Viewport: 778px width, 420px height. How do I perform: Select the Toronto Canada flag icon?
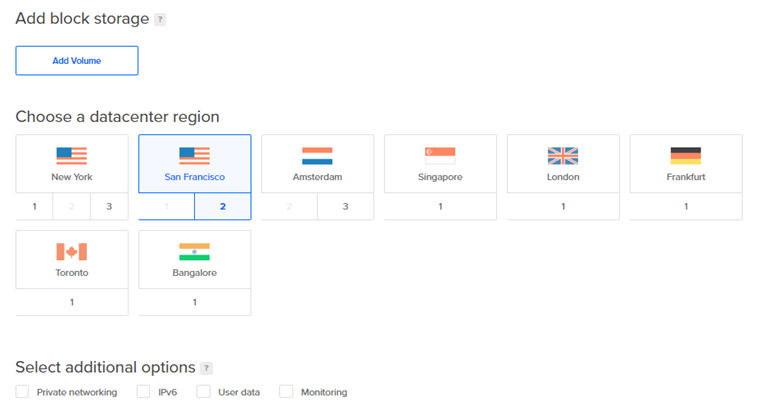[x=71, y=252]
